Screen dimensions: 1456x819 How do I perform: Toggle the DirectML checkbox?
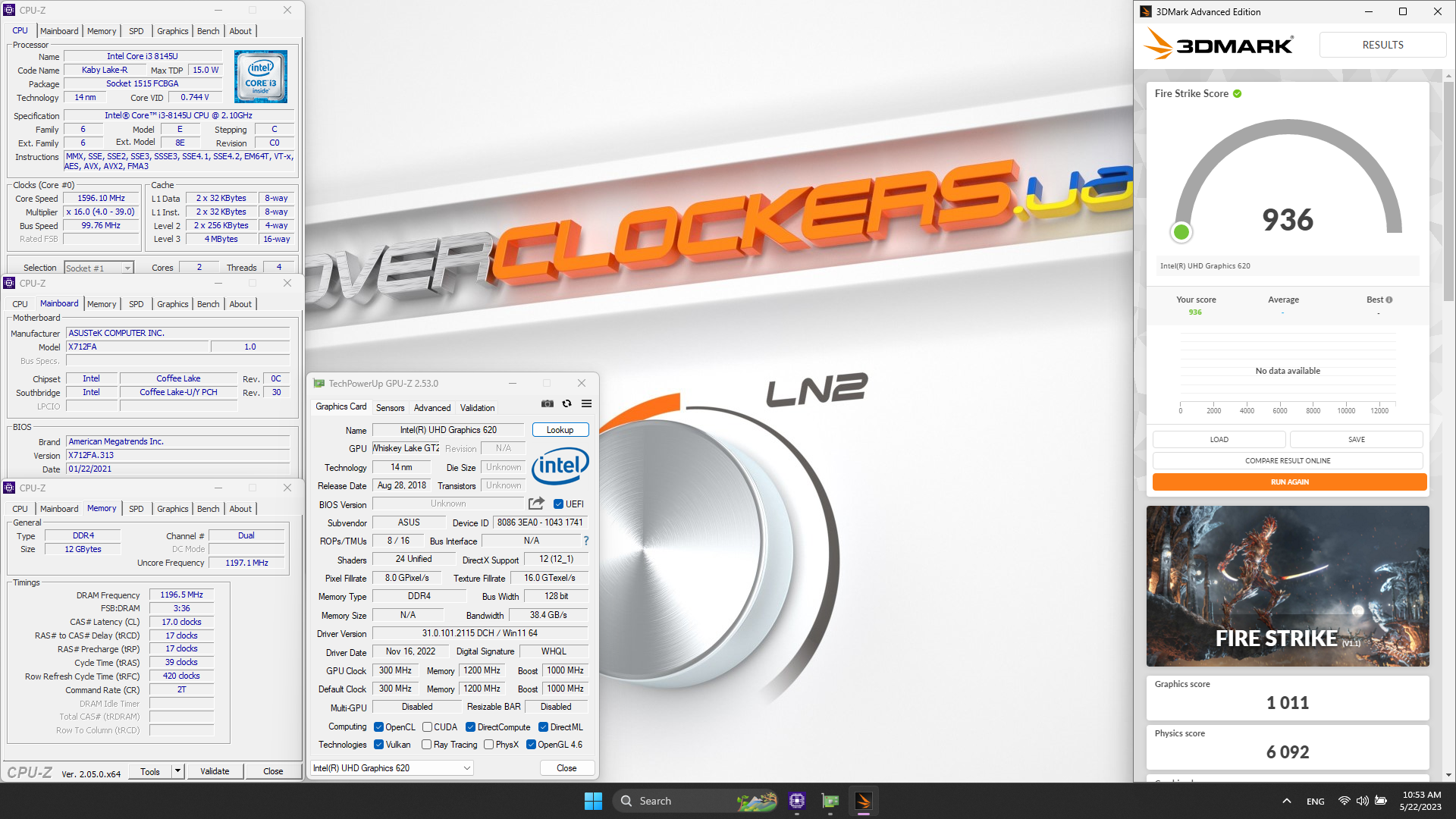pos(543,727)
